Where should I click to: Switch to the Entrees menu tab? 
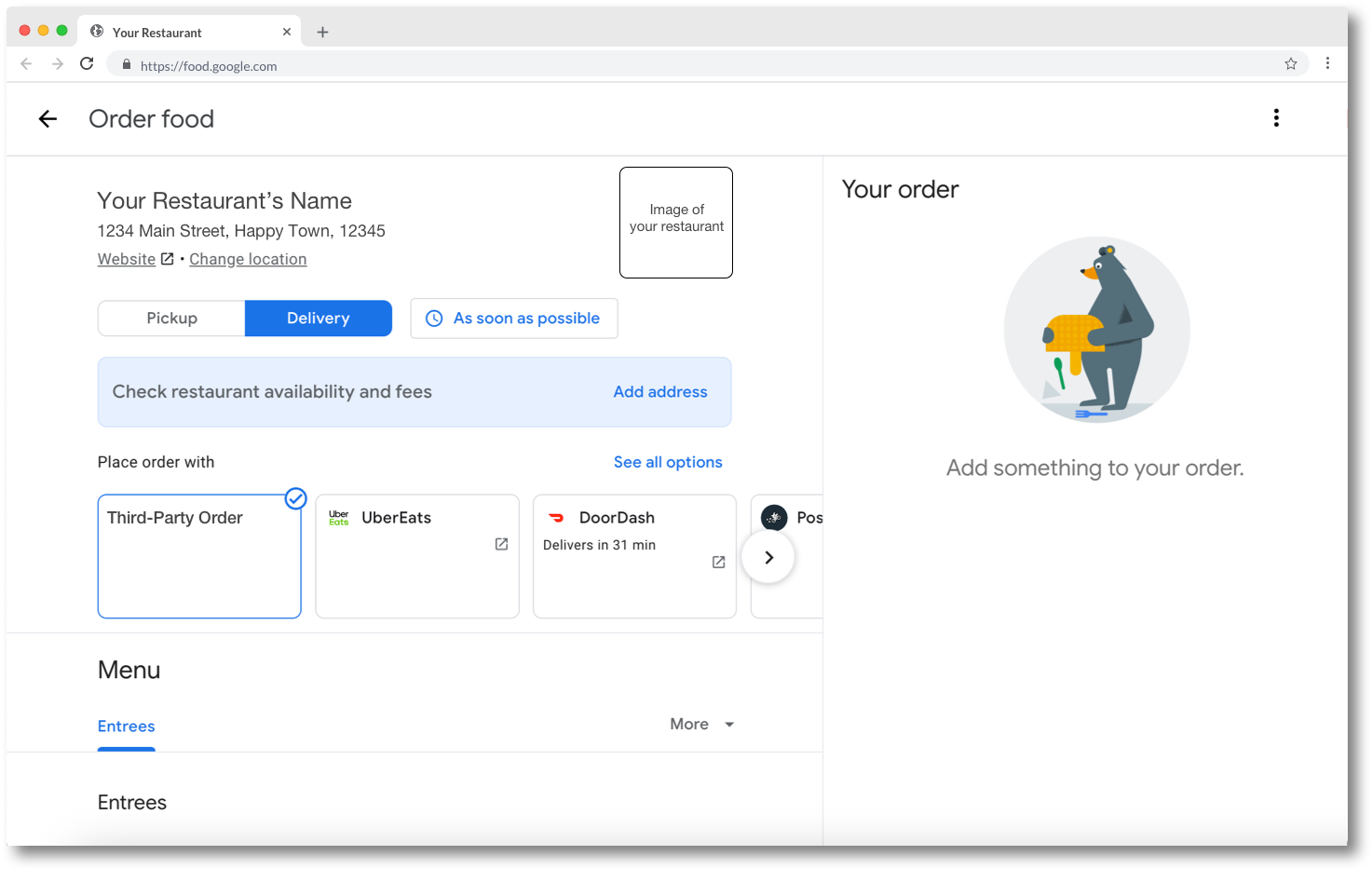pos(127,726)
